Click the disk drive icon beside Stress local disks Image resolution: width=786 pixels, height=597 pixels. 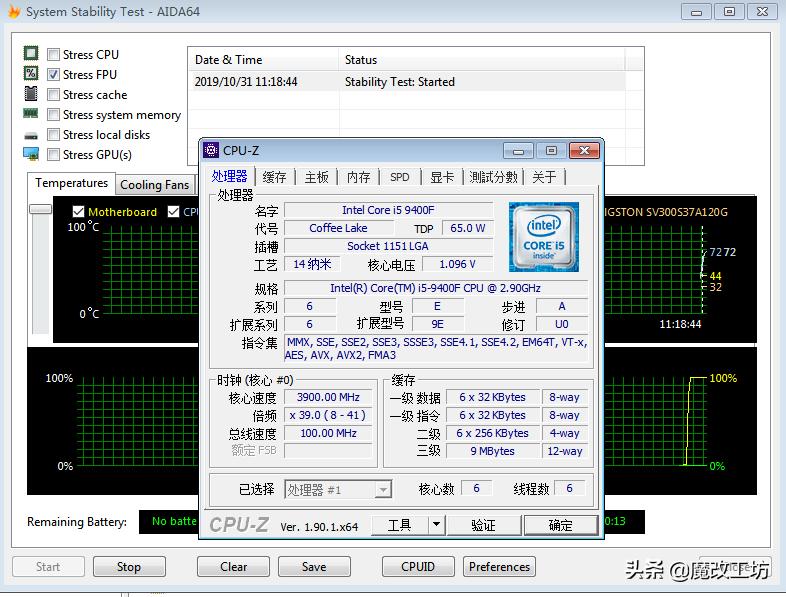30,135
